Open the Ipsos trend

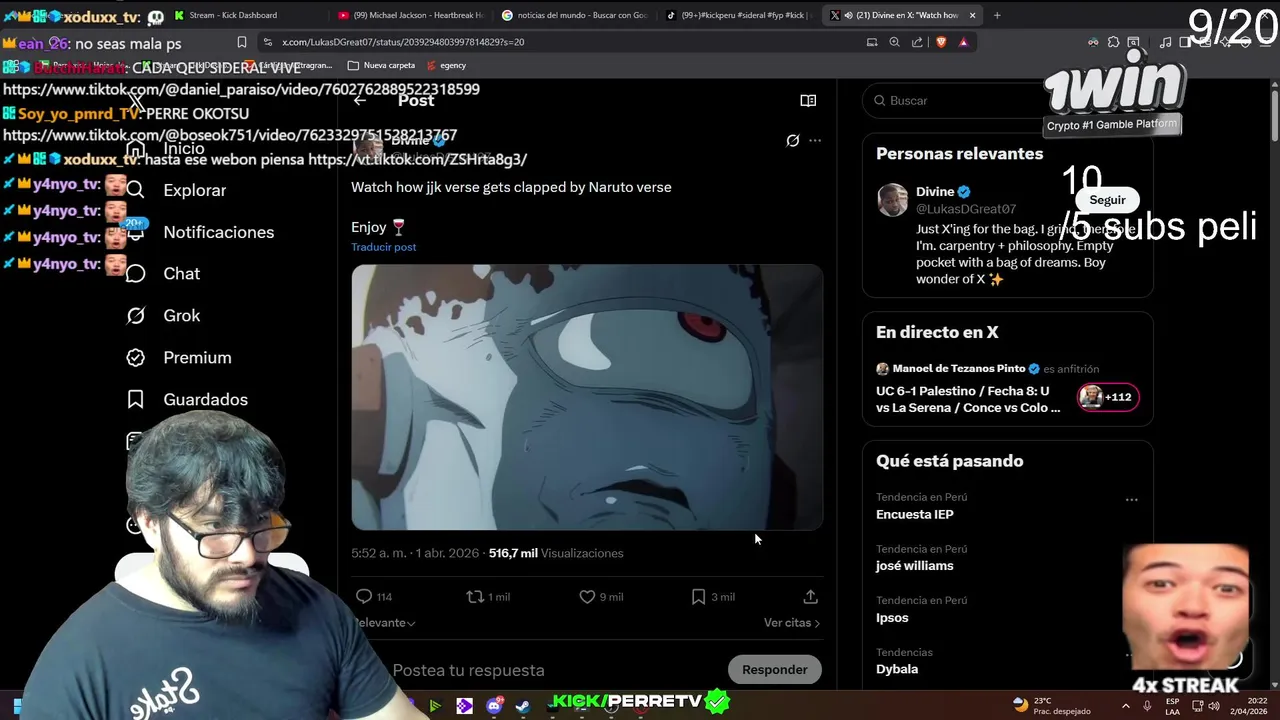coord(892,617)
